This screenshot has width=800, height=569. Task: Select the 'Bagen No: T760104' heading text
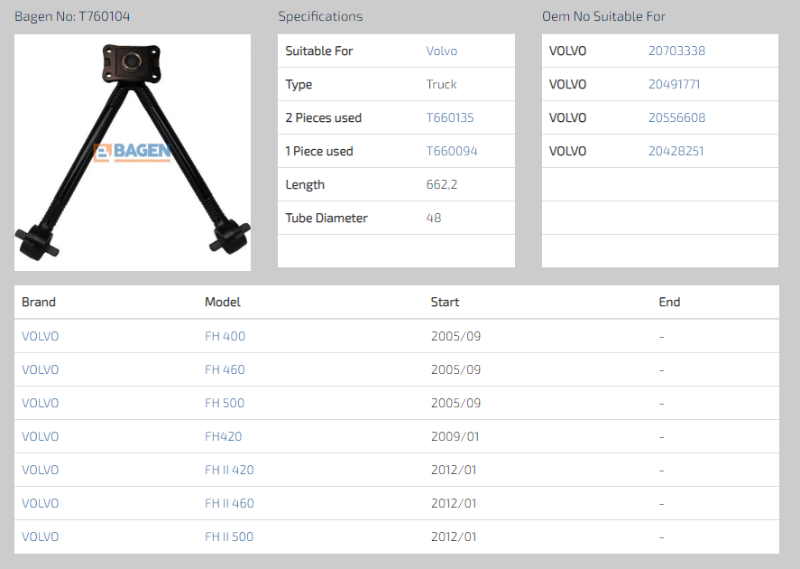click(x=72, y=16)
